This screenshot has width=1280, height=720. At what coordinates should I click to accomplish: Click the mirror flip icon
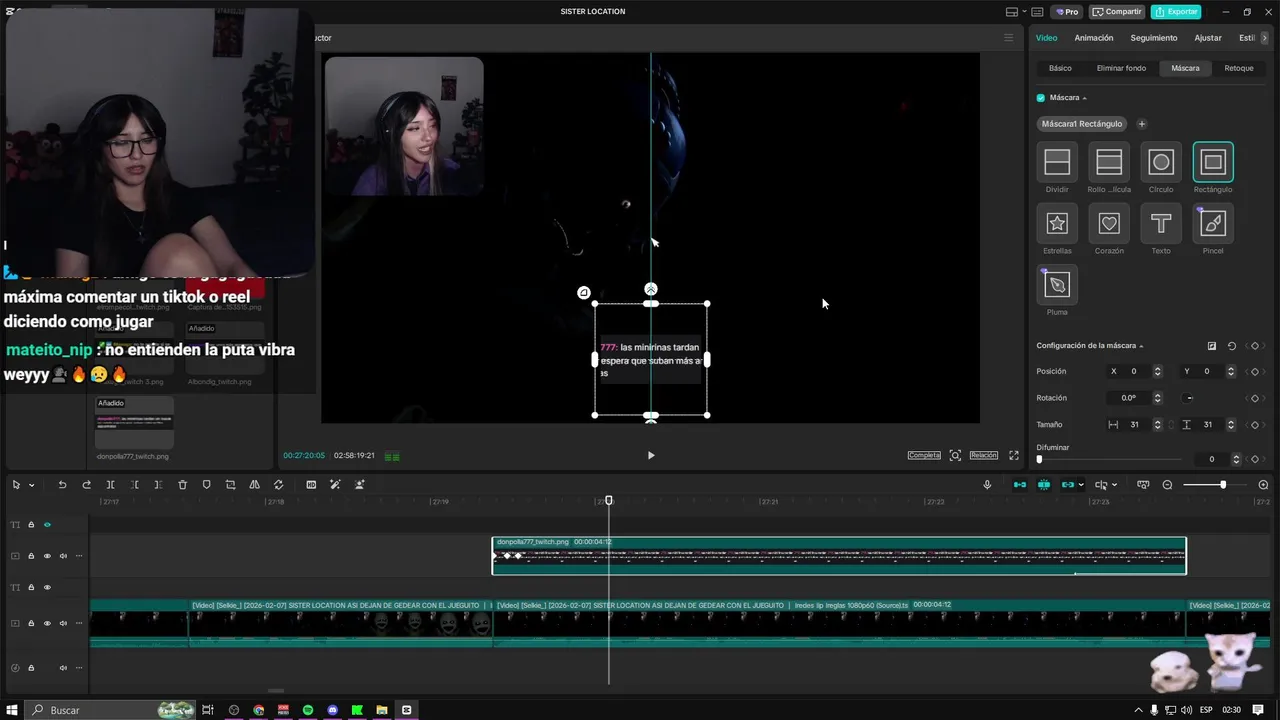(x=254, y=485)
